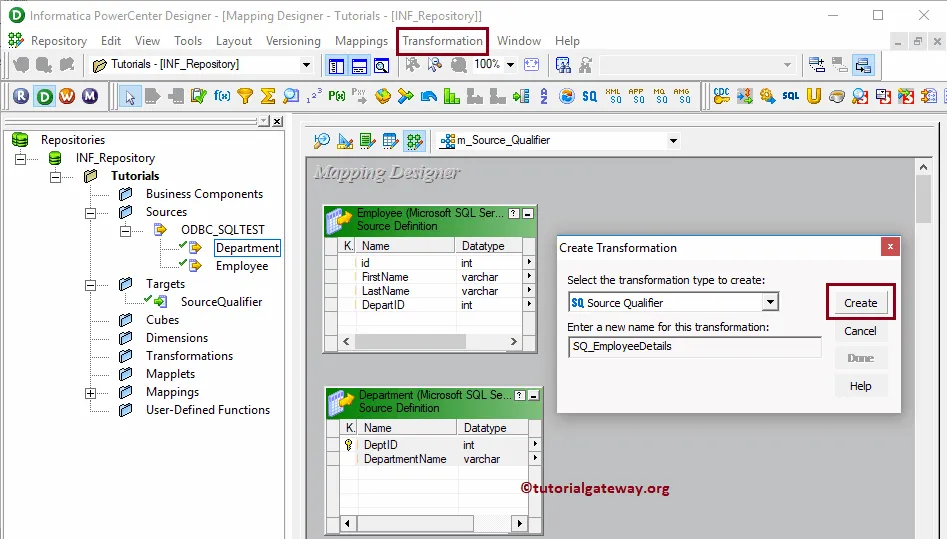The height and width of the screenshot is (539, 947).
Task: Open the zoom percentage dropdown
Action: (x=510, y=65)
